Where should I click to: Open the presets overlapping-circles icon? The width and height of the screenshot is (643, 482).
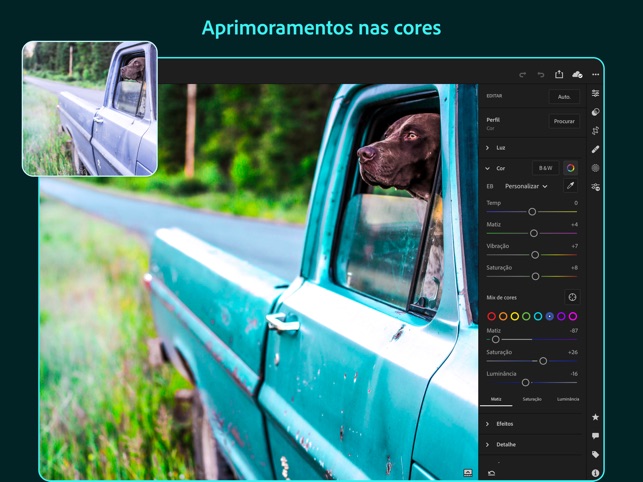[595, 112]
